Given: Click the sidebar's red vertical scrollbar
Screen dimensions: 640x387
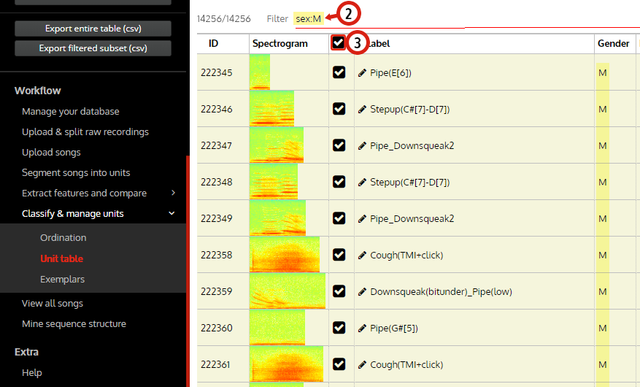Looking at the screenshot, I should pos(188,271).
